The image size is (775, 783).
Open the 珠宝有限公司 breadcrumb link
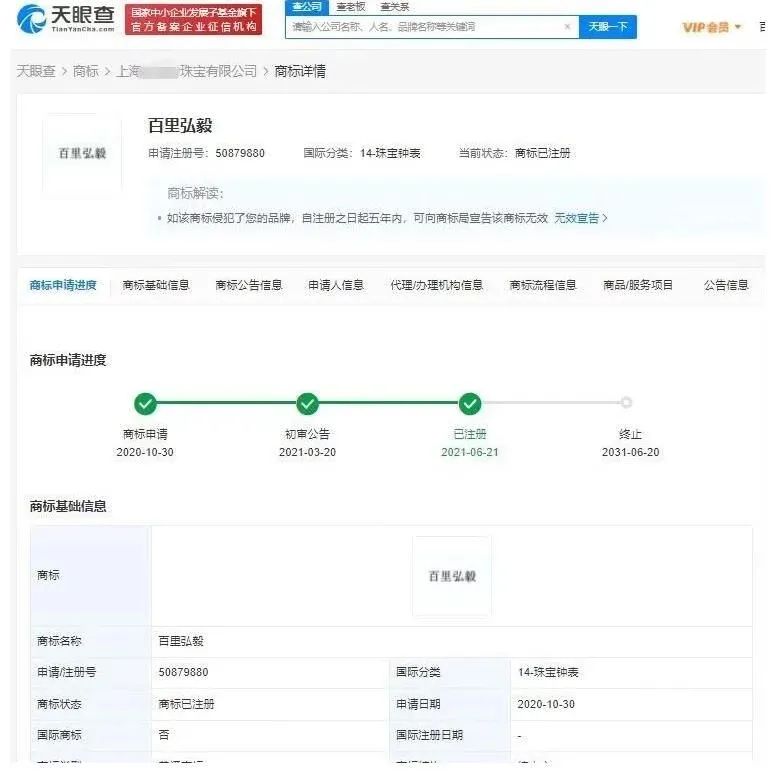tap(187, 71)
